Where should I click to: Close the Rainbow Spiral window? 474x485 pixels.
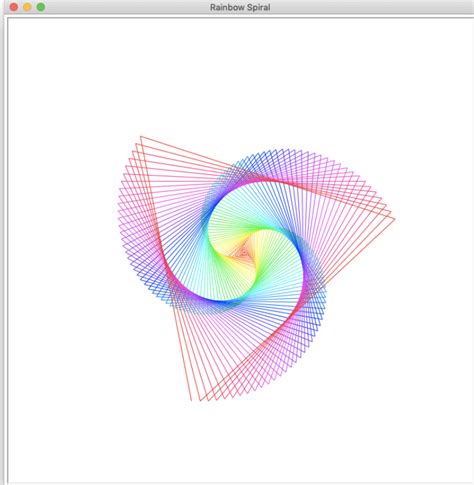tap(14, 7)
